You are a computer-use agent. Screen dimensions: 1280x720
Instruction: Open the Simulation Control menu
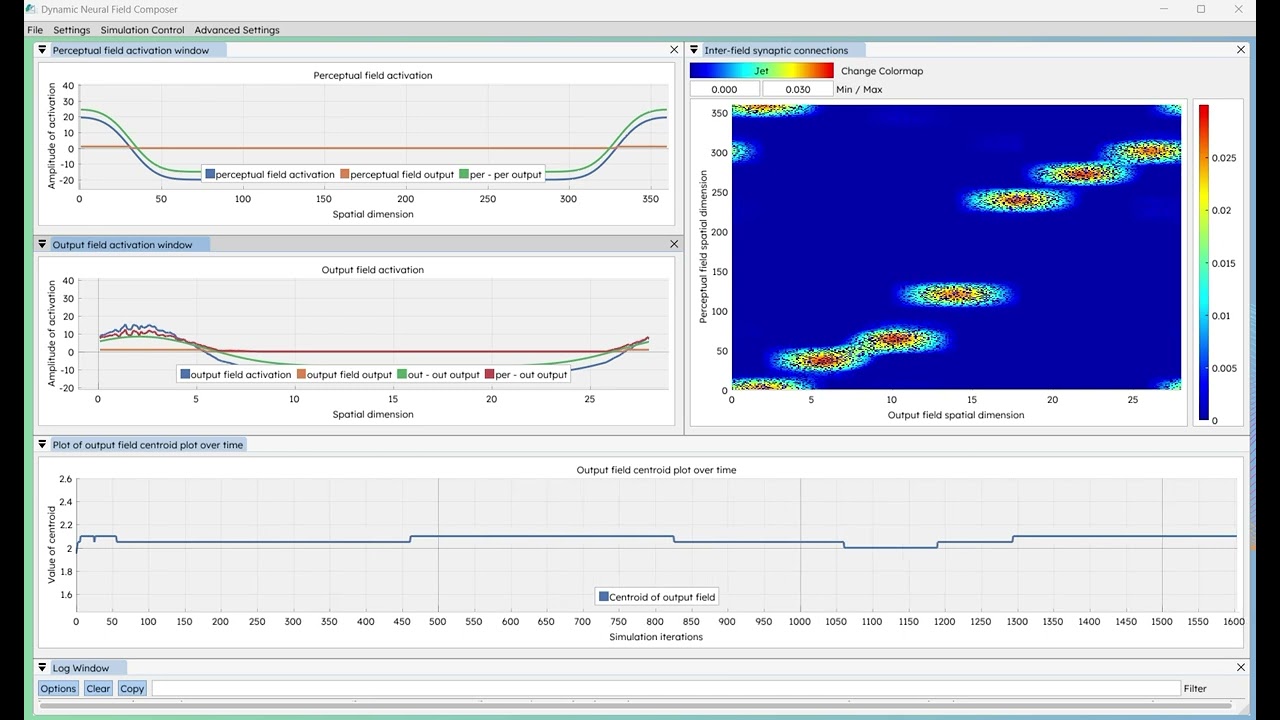pyautogui.click(x=142, y=30)
